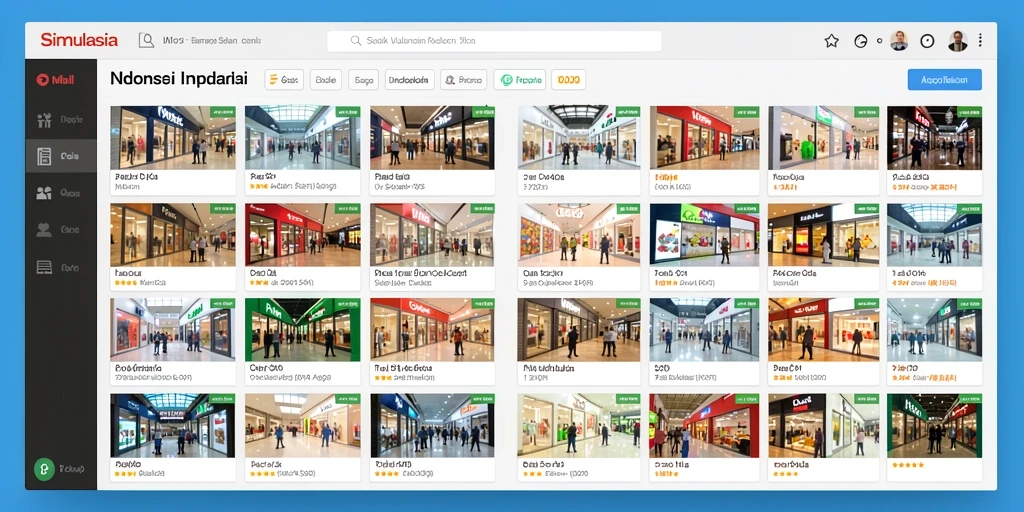Select the Dndoolols filter chip
This screenshot has width=1024, height=512.
click(409, 80)
